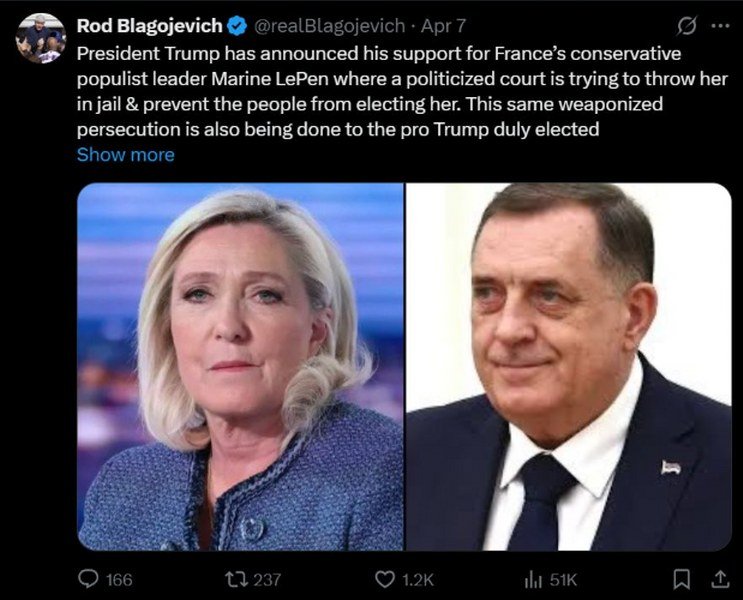Open the left photo of blonde woman
The width and height of the screenshot is (743, 600).
click(x=240, y=366)
